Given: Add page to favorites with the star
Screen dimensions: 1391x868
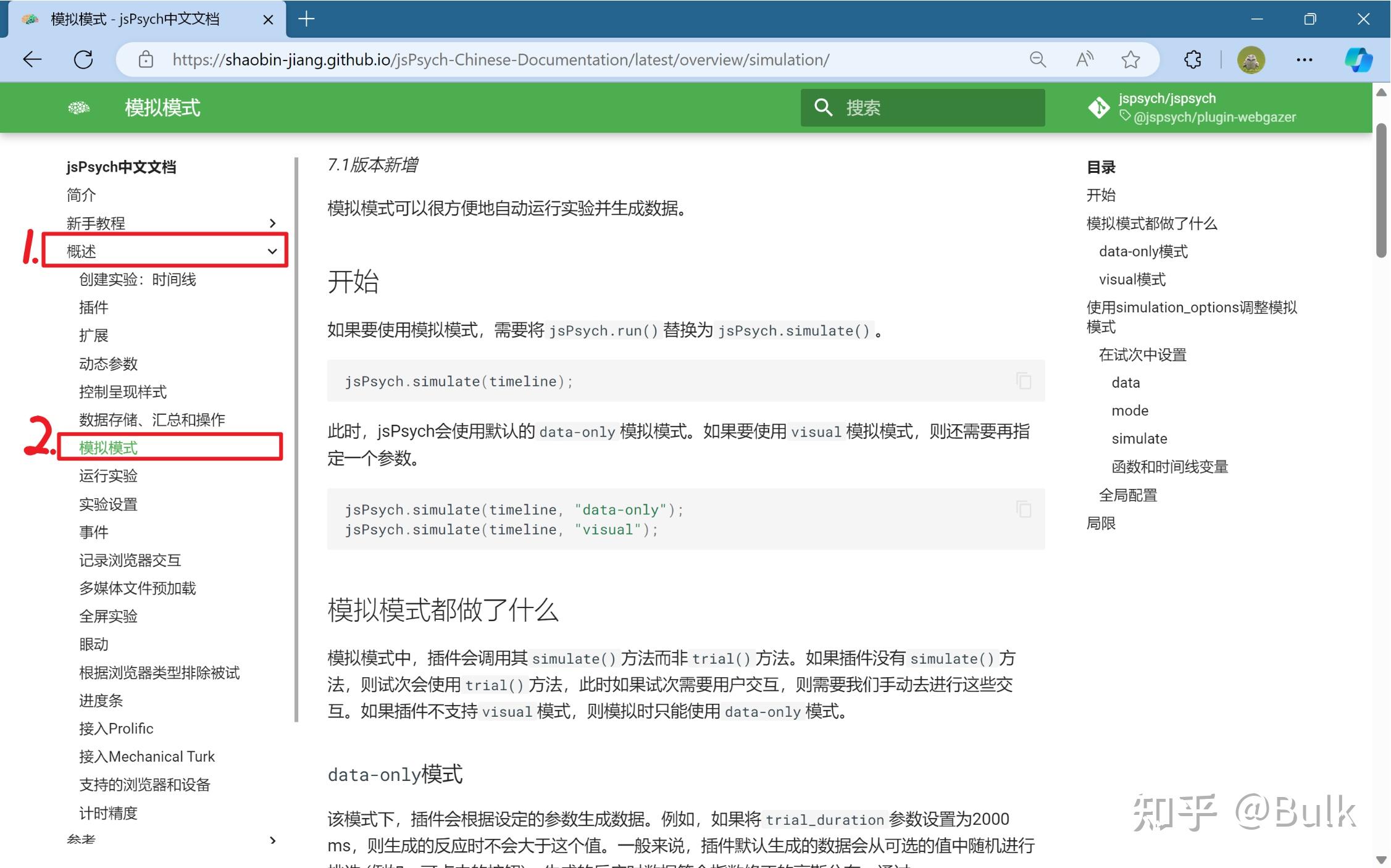Looking at the screenshot, I should (1130, 59).
